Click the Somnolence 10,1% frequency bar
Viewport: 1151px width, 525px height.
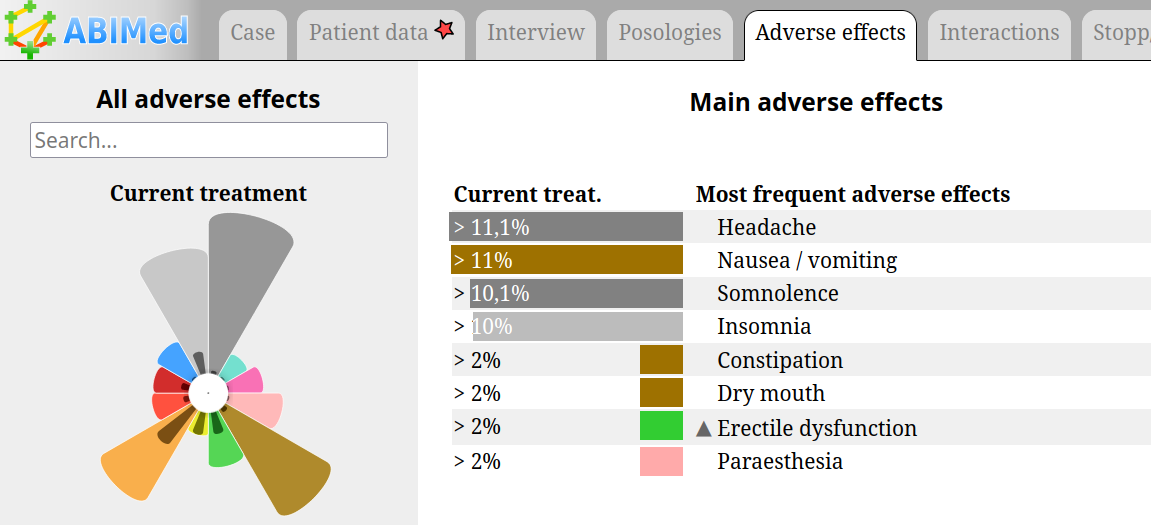click(566, 294)
